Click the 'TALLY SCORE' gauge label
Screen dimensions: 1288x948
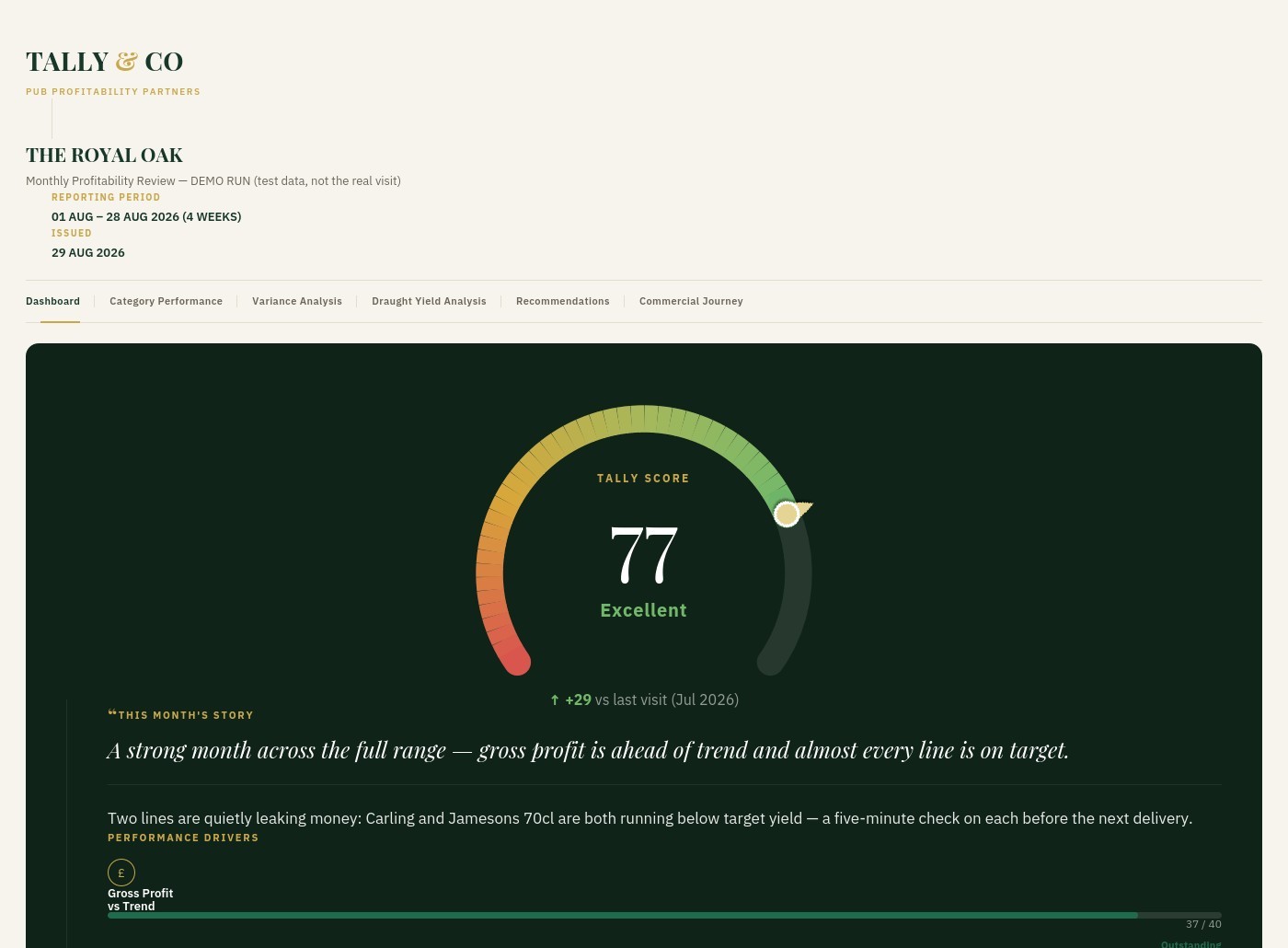click(x=643, y=479)
